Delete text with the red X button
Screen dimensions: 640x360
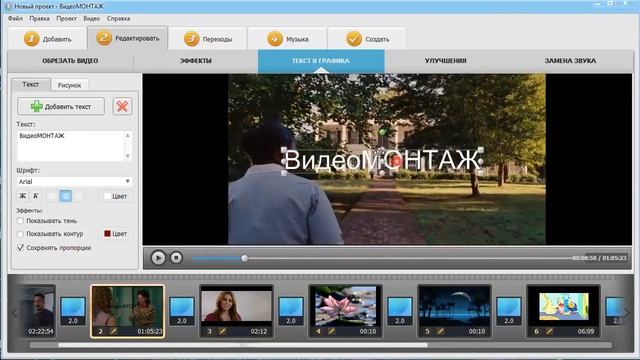(x=122, y=107)
